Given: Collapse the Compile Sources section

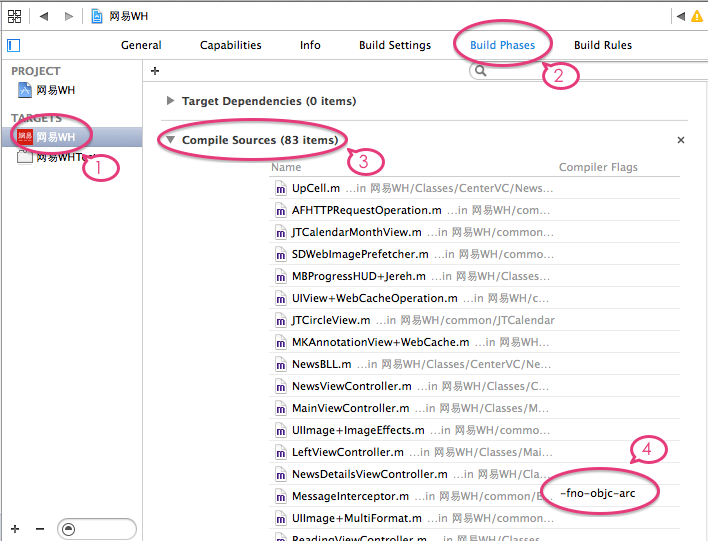Looking at the screenshot, I should pos(171,140).
